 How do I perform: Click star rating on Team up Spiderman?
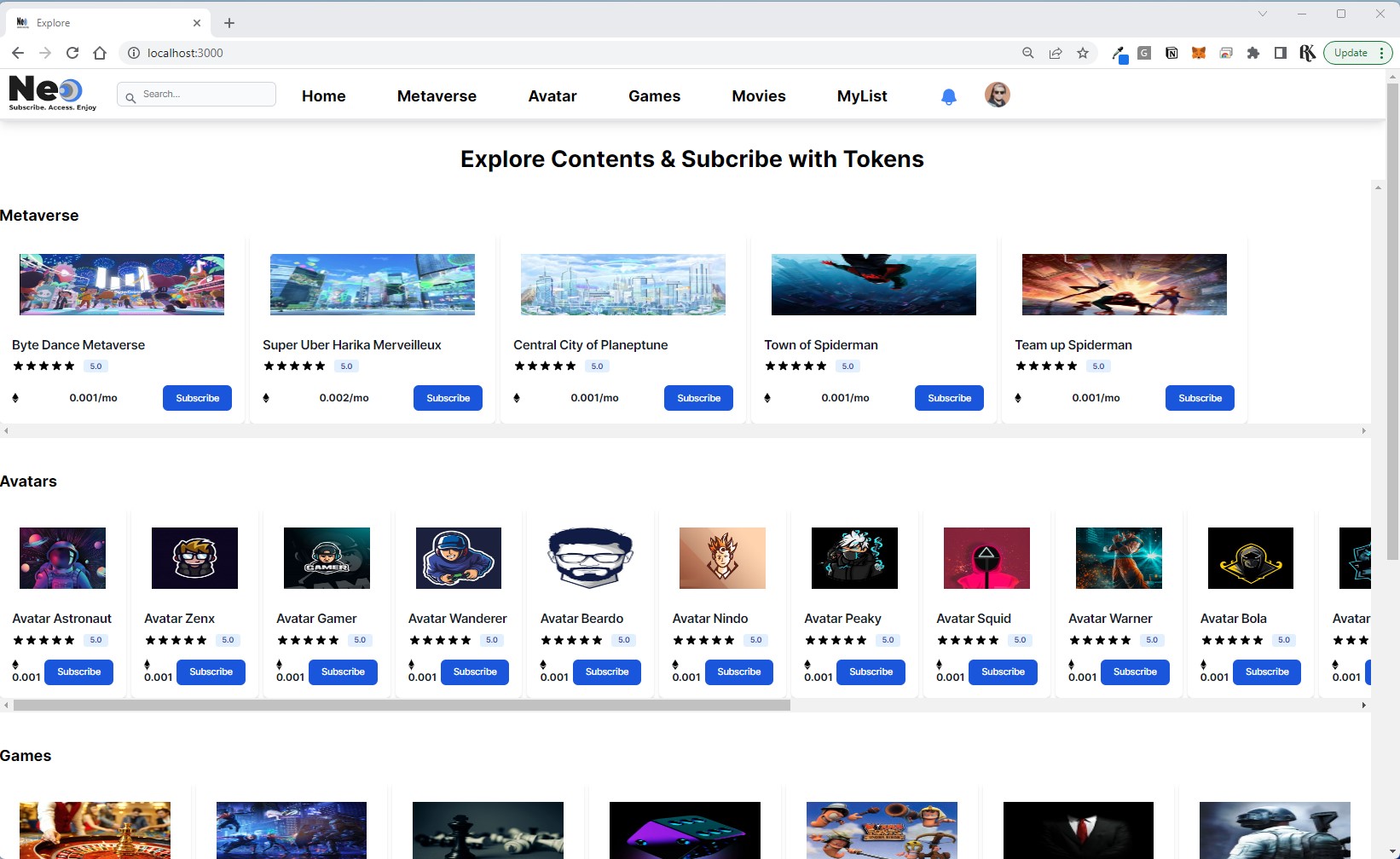point(1046,366)
